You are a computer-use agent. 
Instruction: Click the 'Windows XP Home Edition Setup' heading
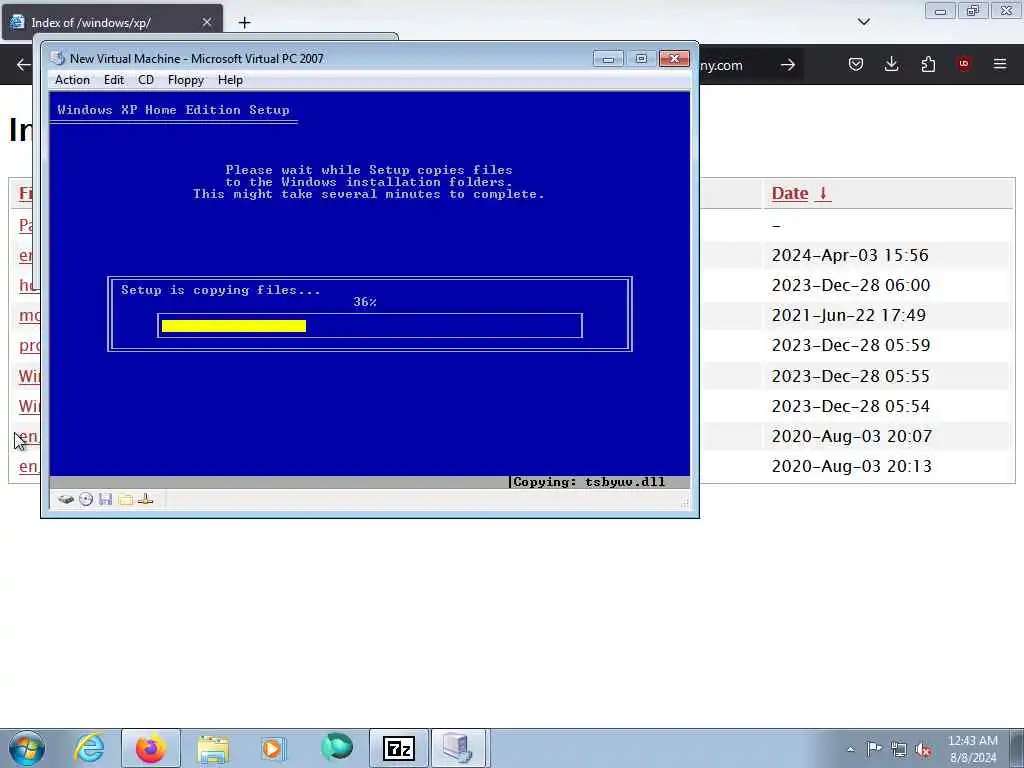(x=173, y=110)
